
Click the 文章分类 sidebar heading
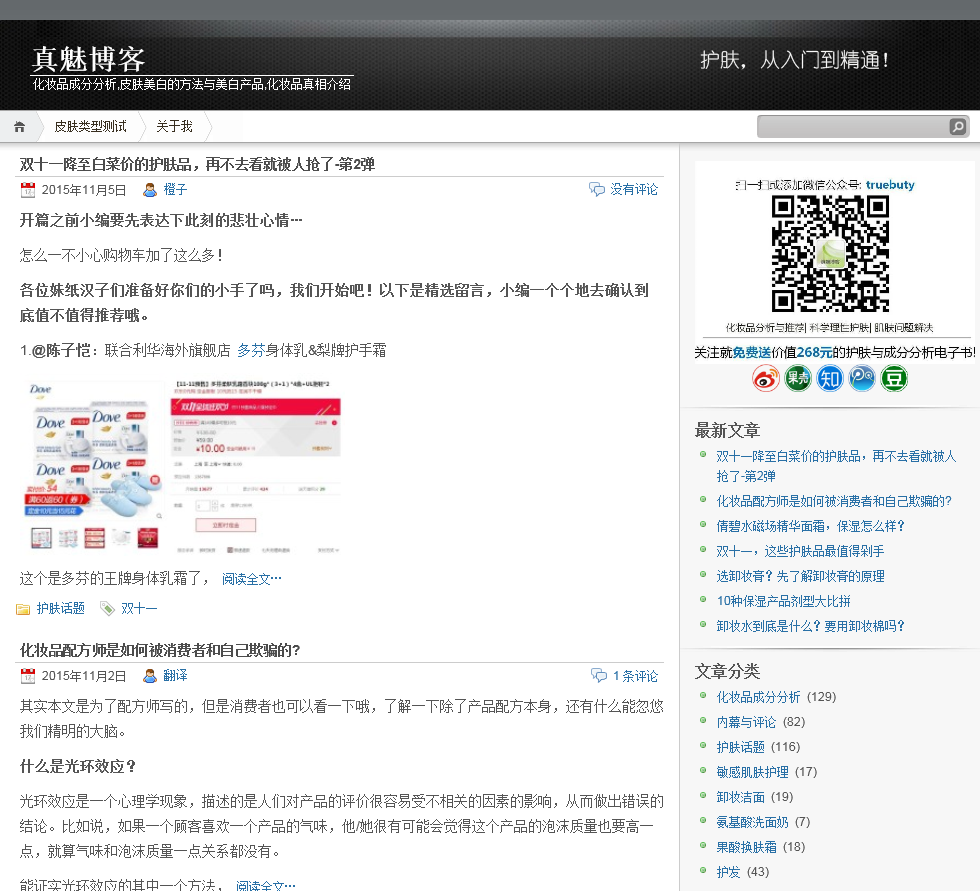pos(727,672)
